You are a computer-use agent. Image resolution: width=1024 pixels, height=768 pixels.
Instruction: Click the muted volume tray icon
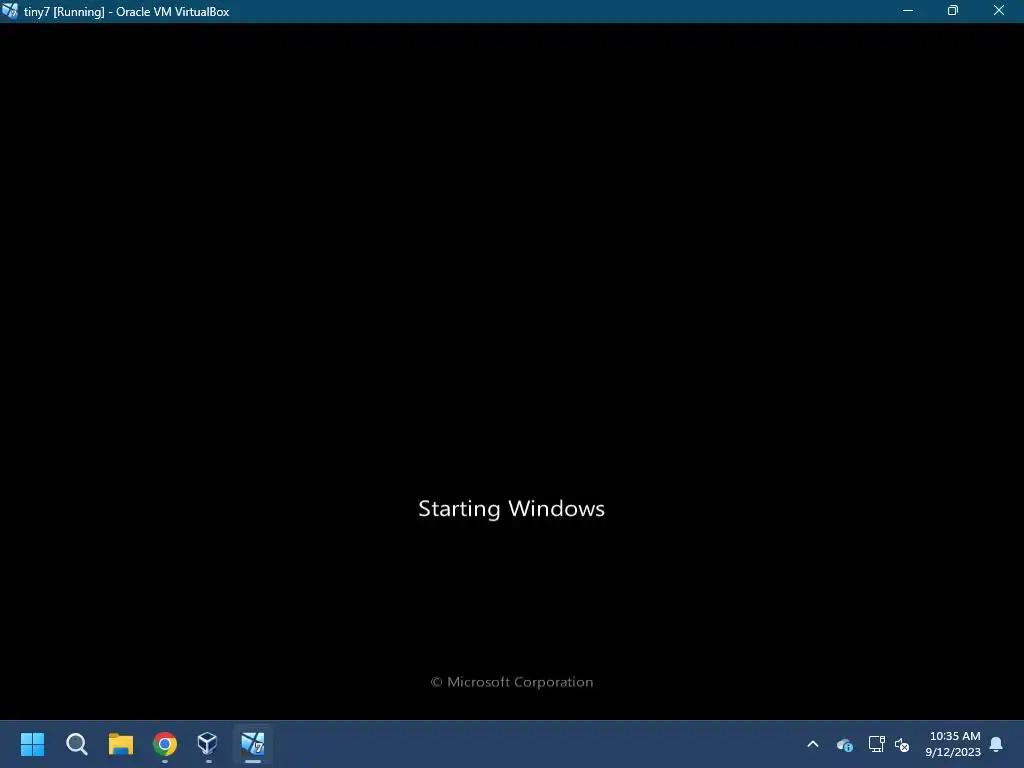click(902, 744)
